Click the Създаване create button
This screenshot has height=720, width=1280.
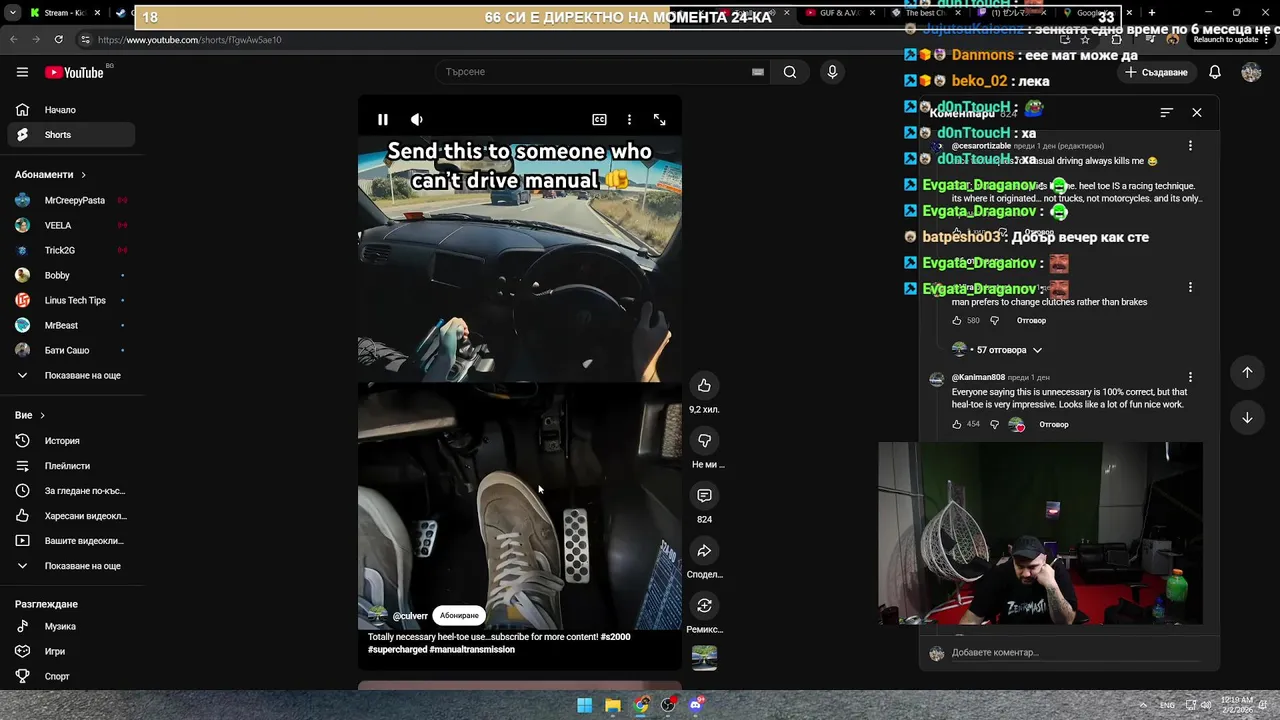1156,72
